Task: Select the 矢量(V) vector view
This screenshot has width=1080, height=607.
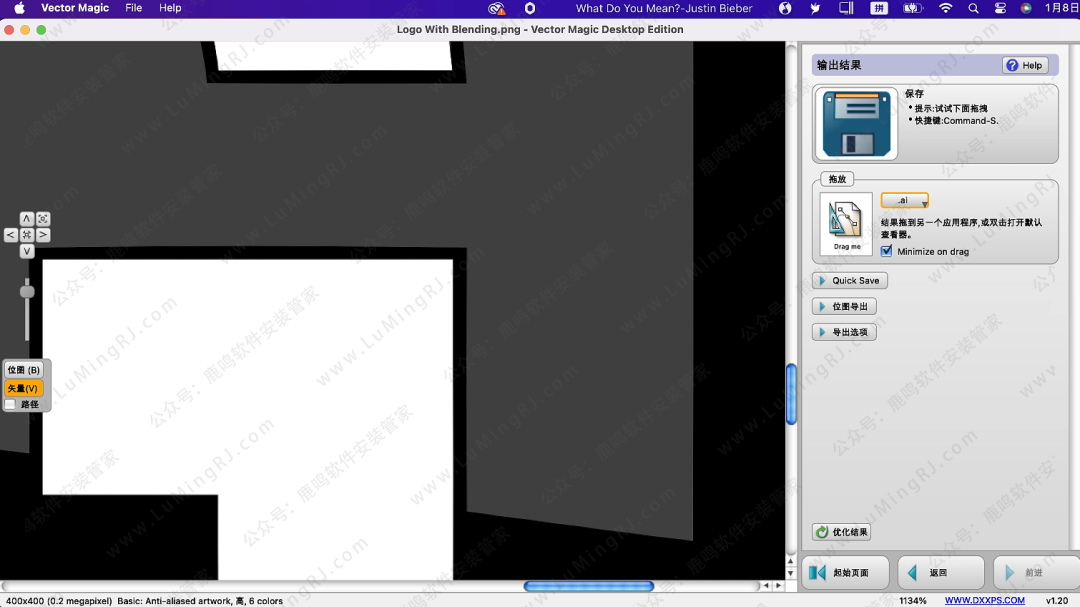Action: click(24, 388)
